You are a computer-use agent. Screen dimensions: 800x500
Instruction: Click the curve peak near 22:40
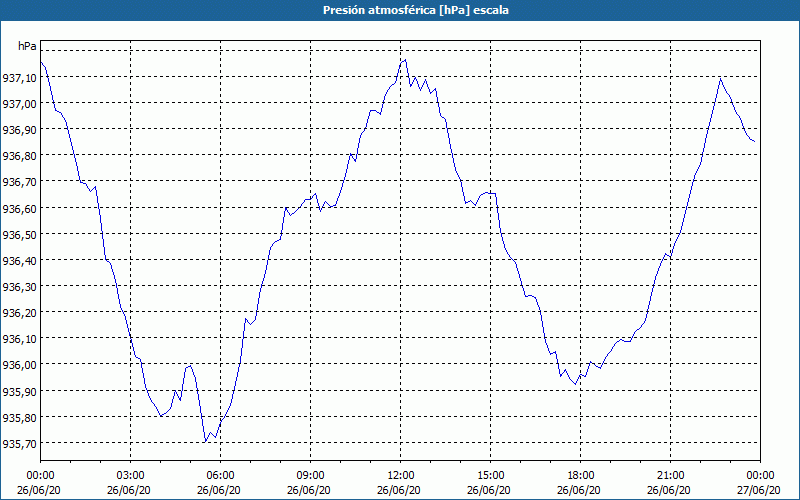(720, 79)
